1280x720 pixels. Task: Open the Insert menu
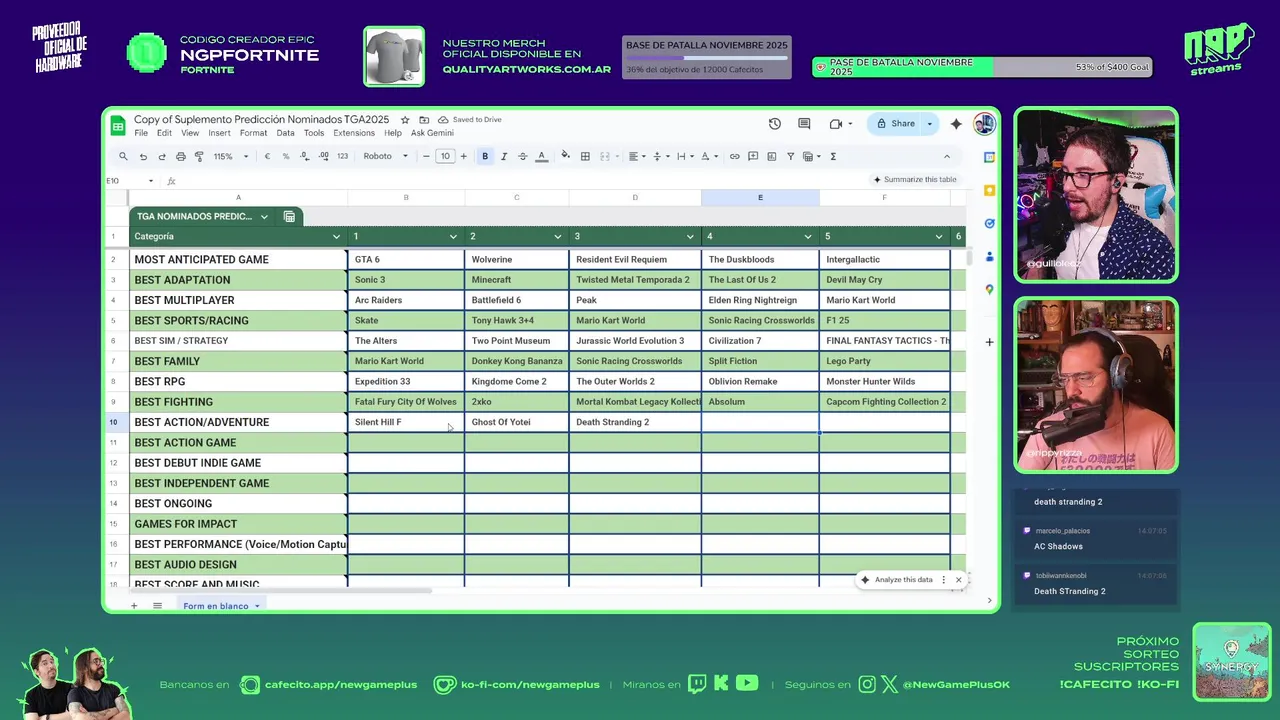point(219,133)
